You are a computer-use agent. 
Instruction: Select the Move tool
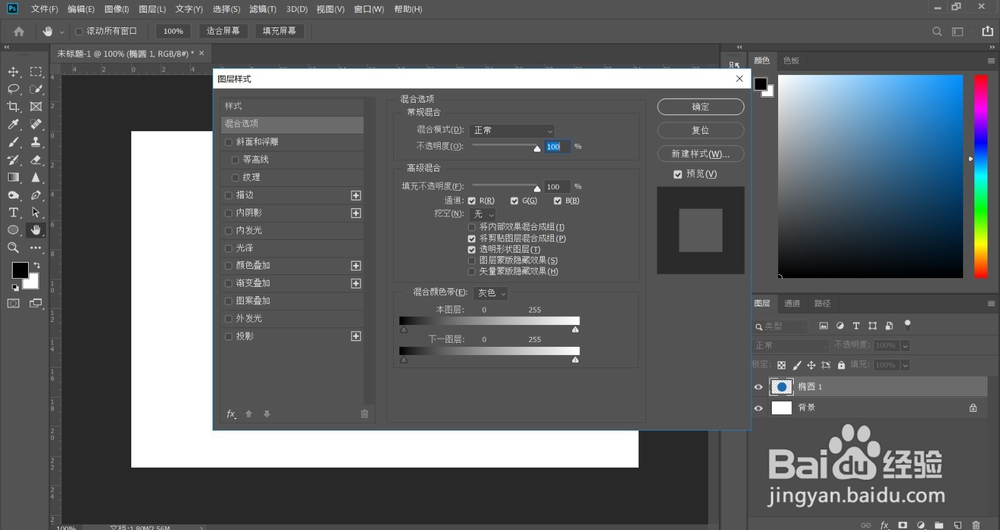tap(13, 71)
